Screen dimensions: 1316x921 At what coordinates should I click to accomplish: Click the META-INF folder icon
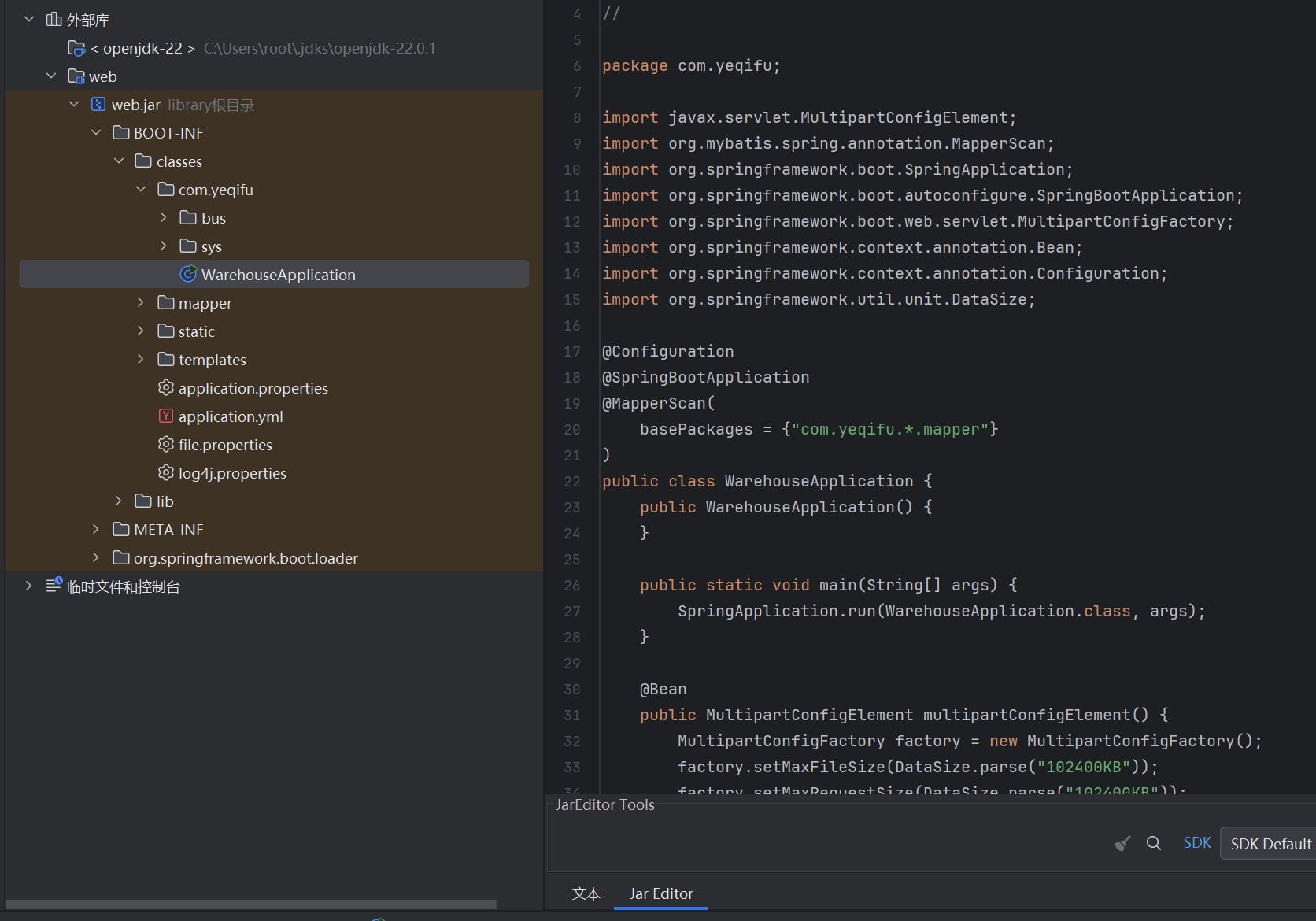point(121,529)
